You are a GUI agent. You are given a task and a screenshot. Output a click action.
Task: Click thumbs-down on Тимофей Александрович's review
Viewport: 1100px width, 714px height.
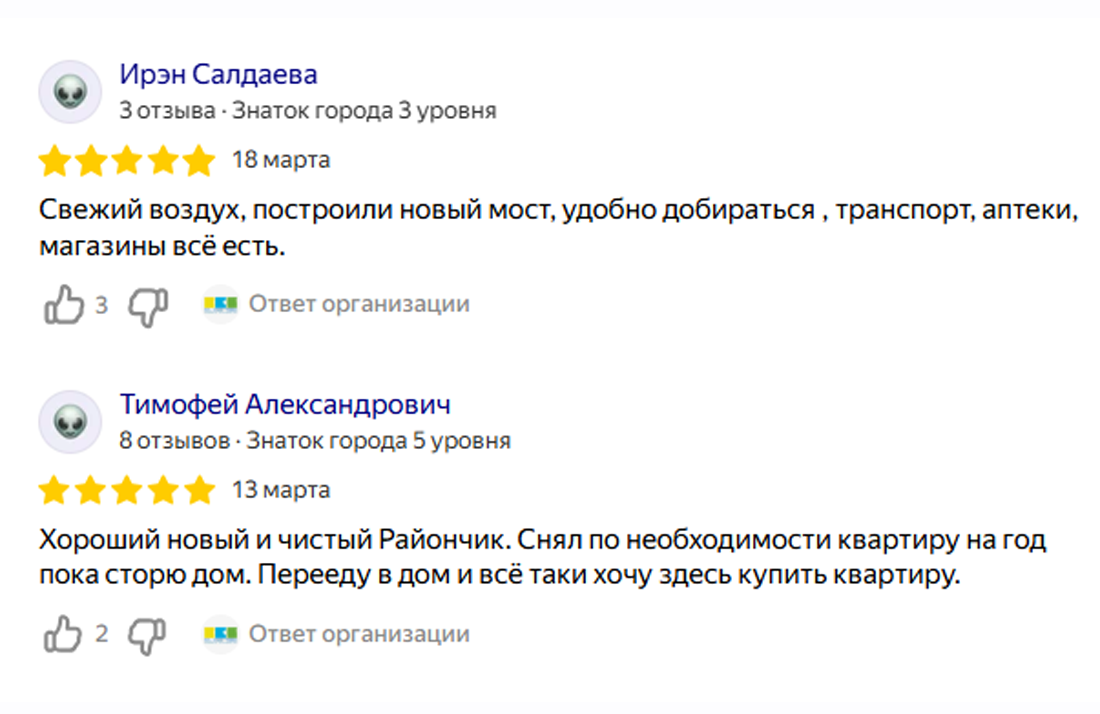147,637
